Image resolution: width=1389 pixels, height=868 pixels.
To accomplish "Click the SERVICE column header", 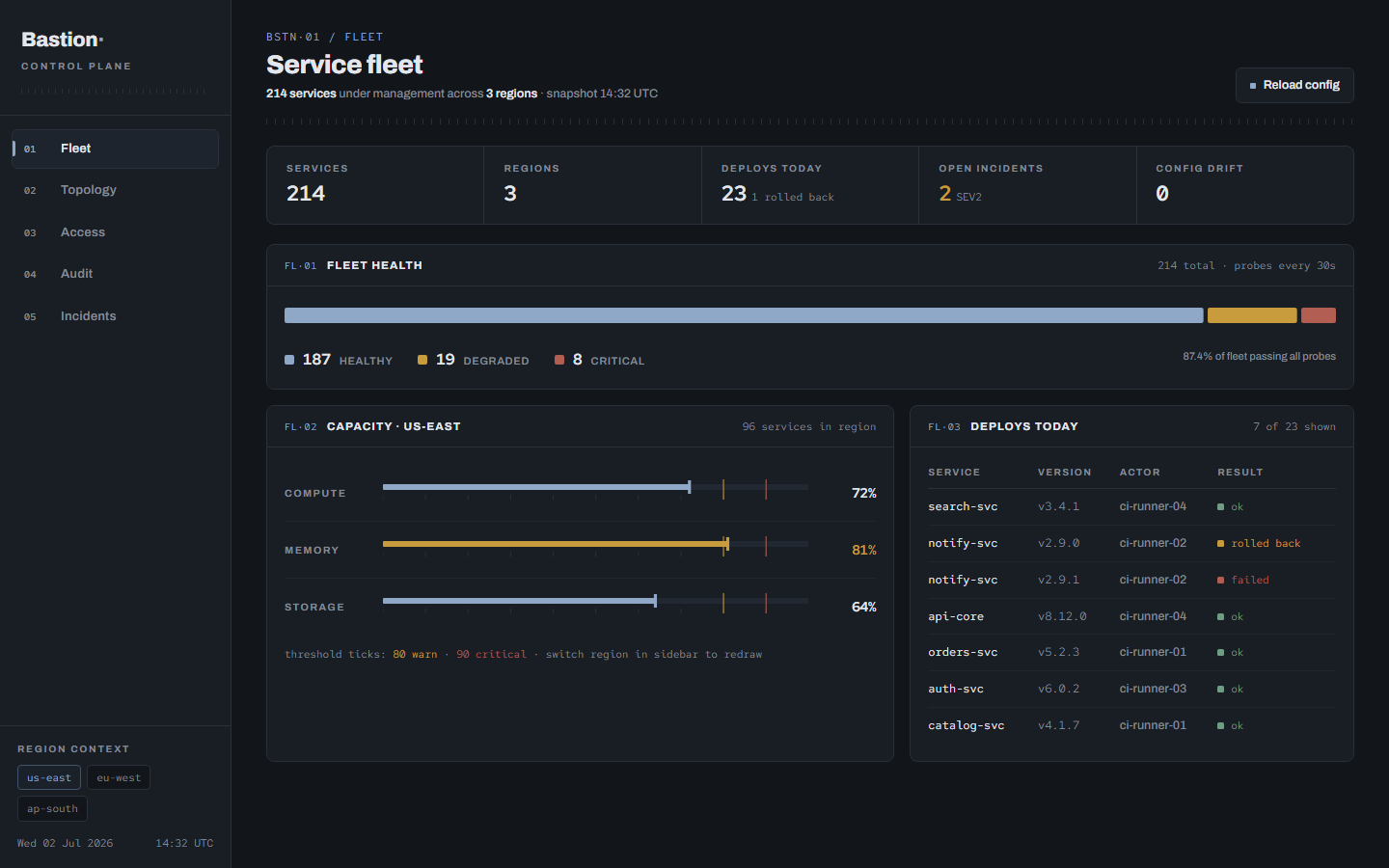I will click(954, 473).
